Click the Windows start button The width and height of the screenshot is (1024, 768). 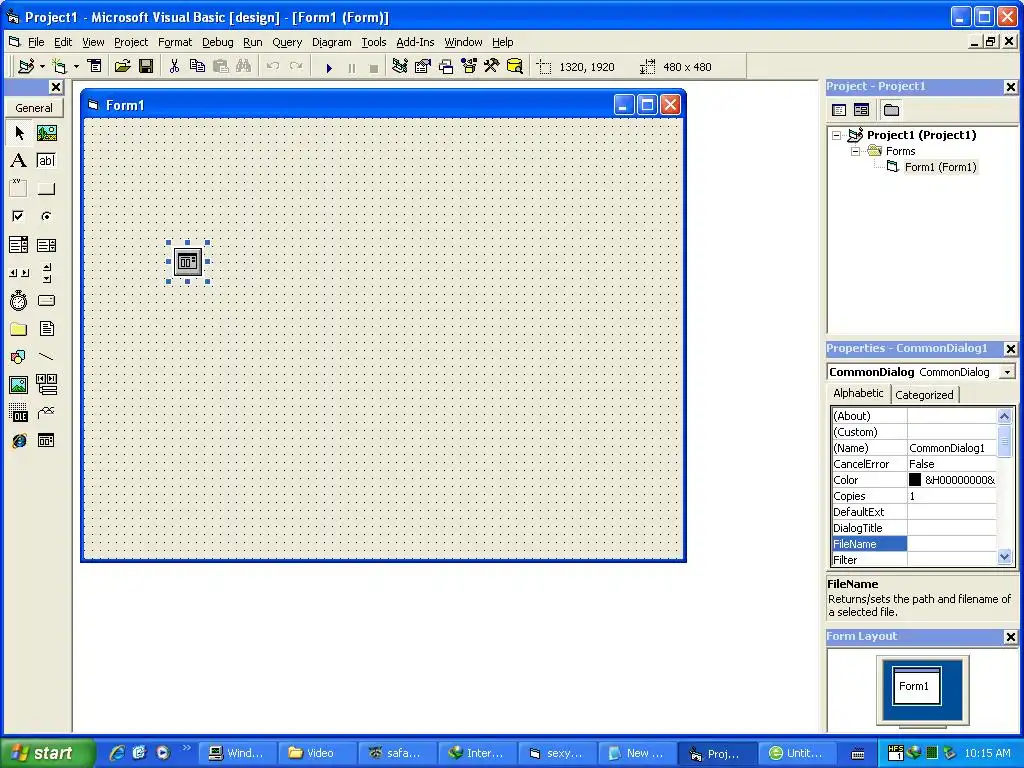click(x=46, y=753)
